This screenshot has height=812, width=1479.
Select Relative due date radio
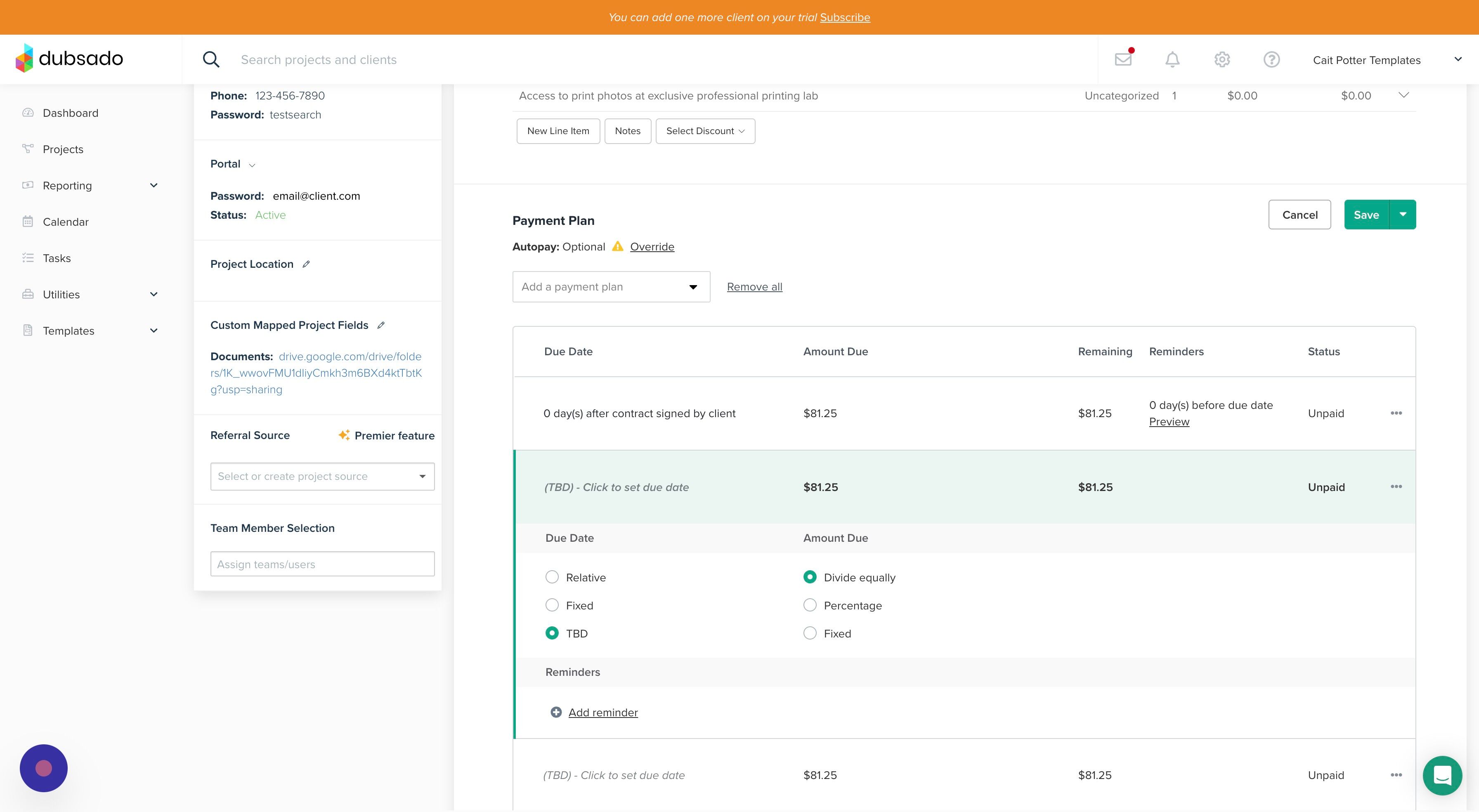pos(552,577)
